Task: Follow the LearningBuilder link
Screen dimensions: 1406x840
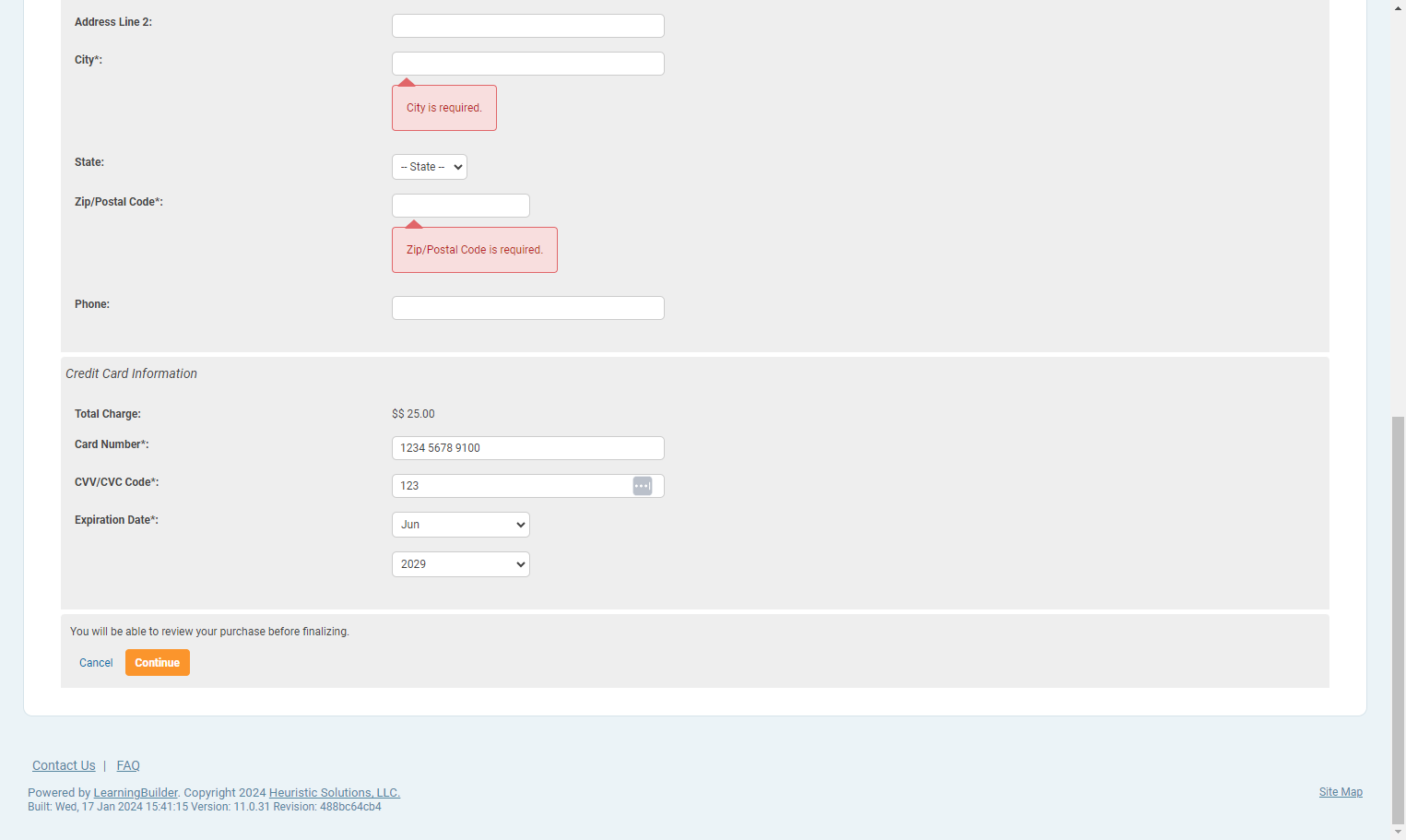Action: (x=136, y=793)
